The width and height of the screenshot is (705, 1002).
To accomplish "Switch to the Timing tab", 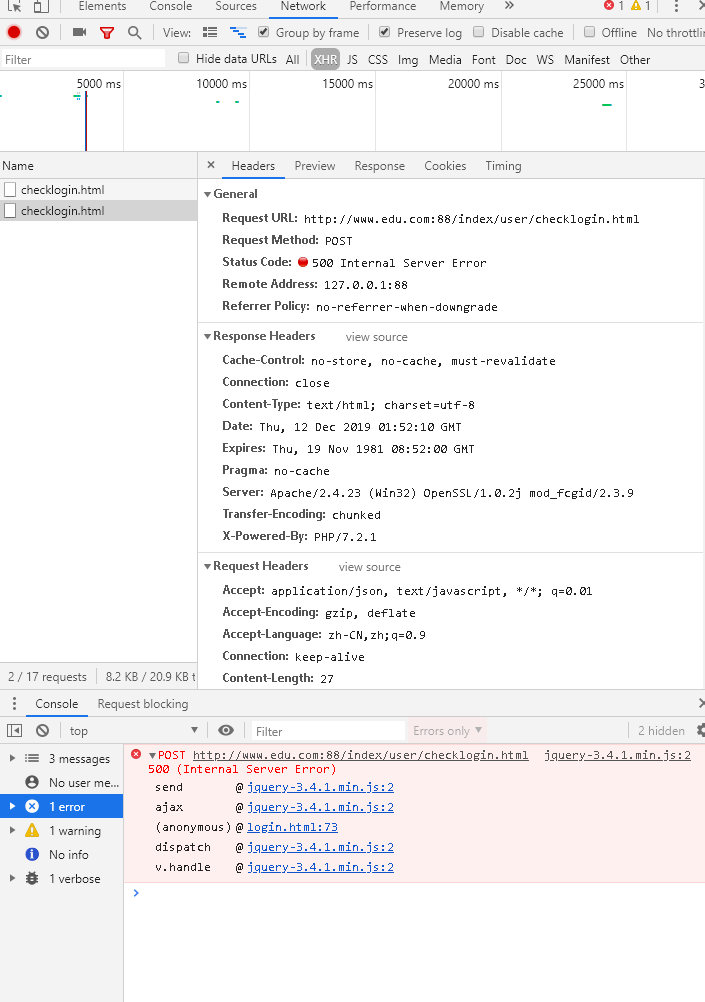I will pos(503,166).
